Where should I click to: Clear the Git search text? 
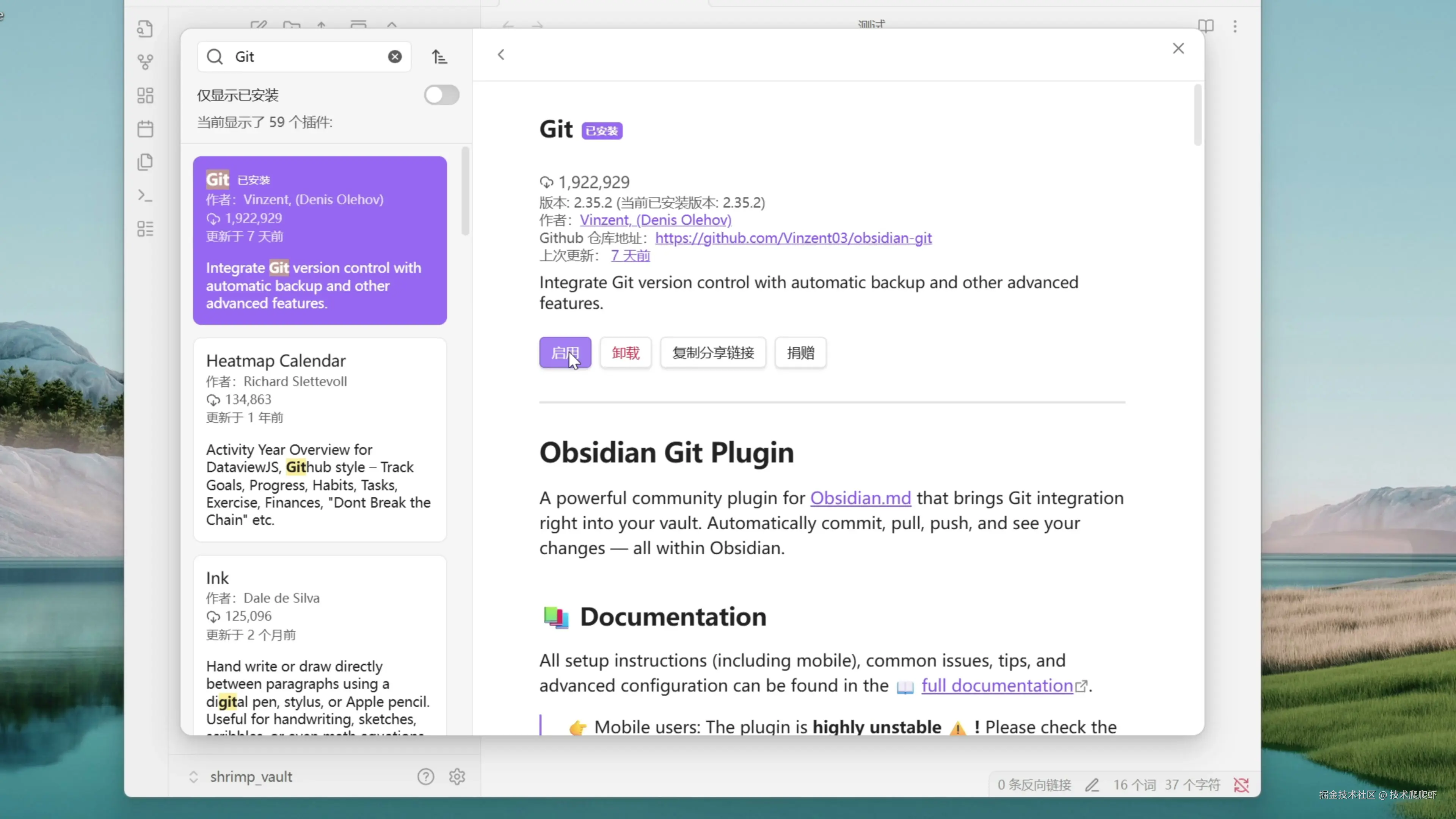(x=394, y=56)
